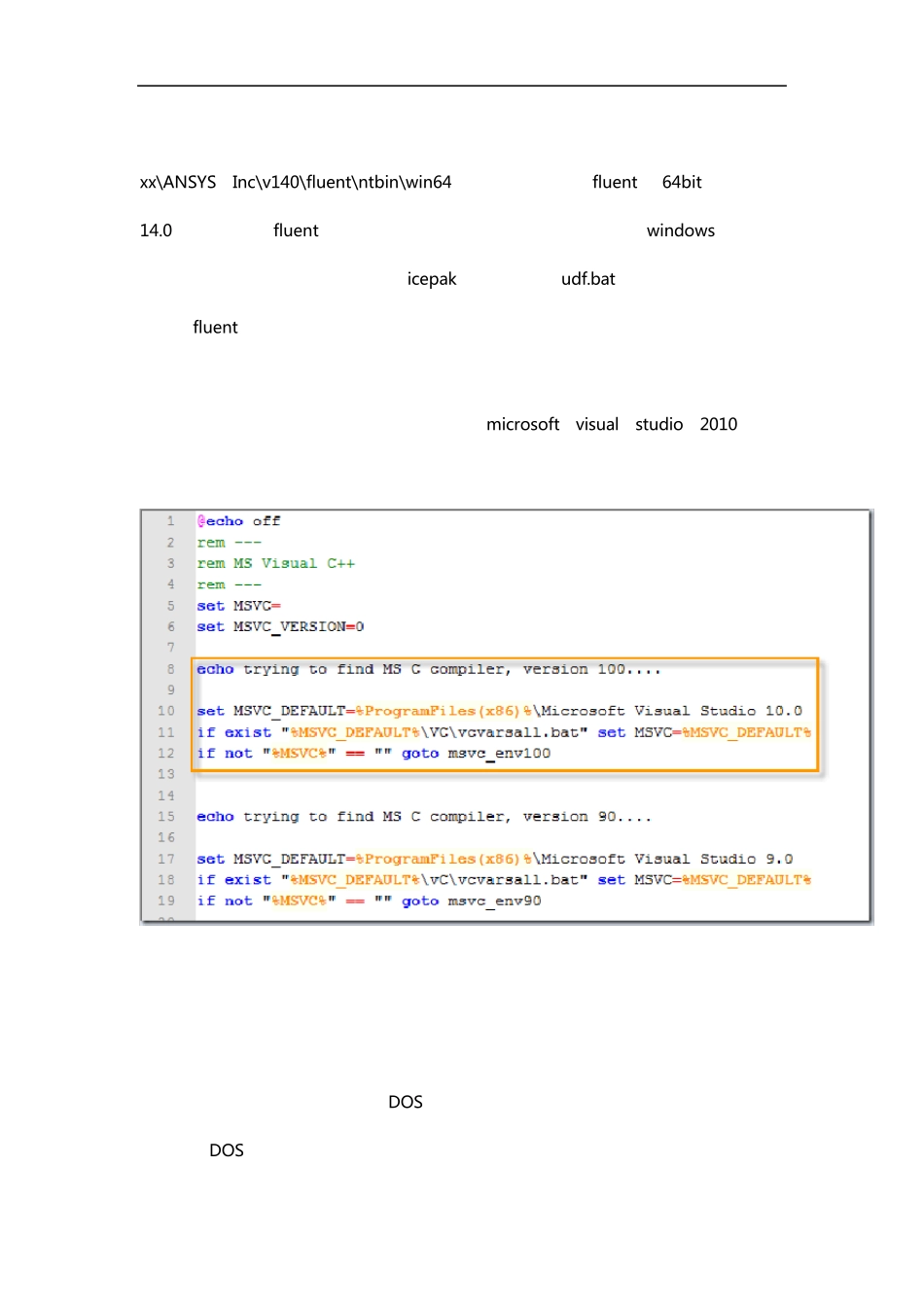Click line number 8 in code gutter

tap(170, 669)
